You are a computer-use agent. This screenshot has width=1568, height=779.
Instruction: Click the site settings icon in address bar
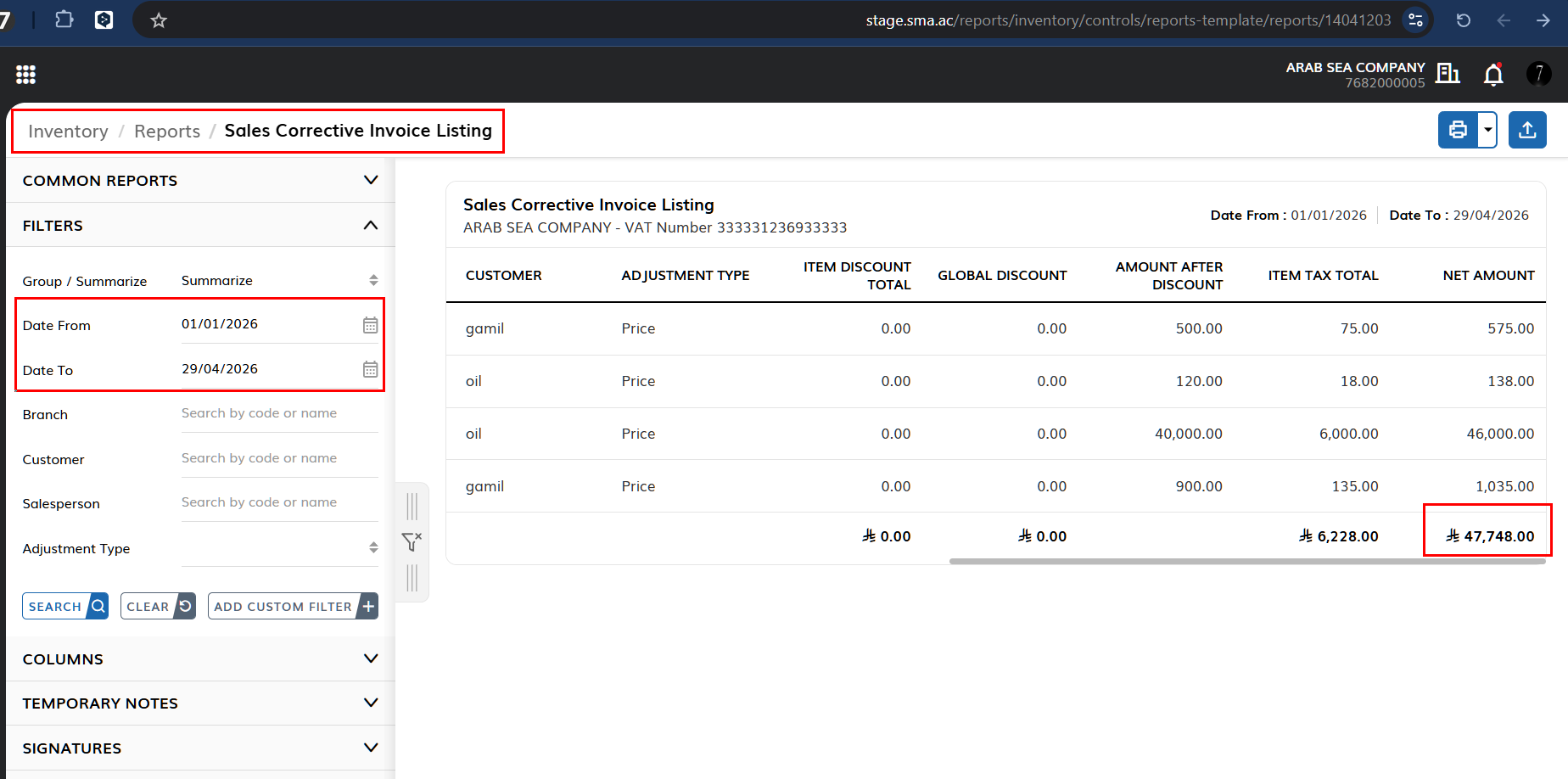click(1415, 20)
